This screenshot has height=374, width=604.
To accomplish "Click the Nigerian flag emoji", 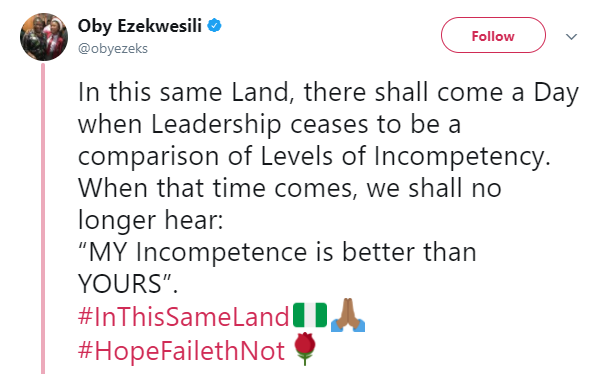I will pos(310,315).
